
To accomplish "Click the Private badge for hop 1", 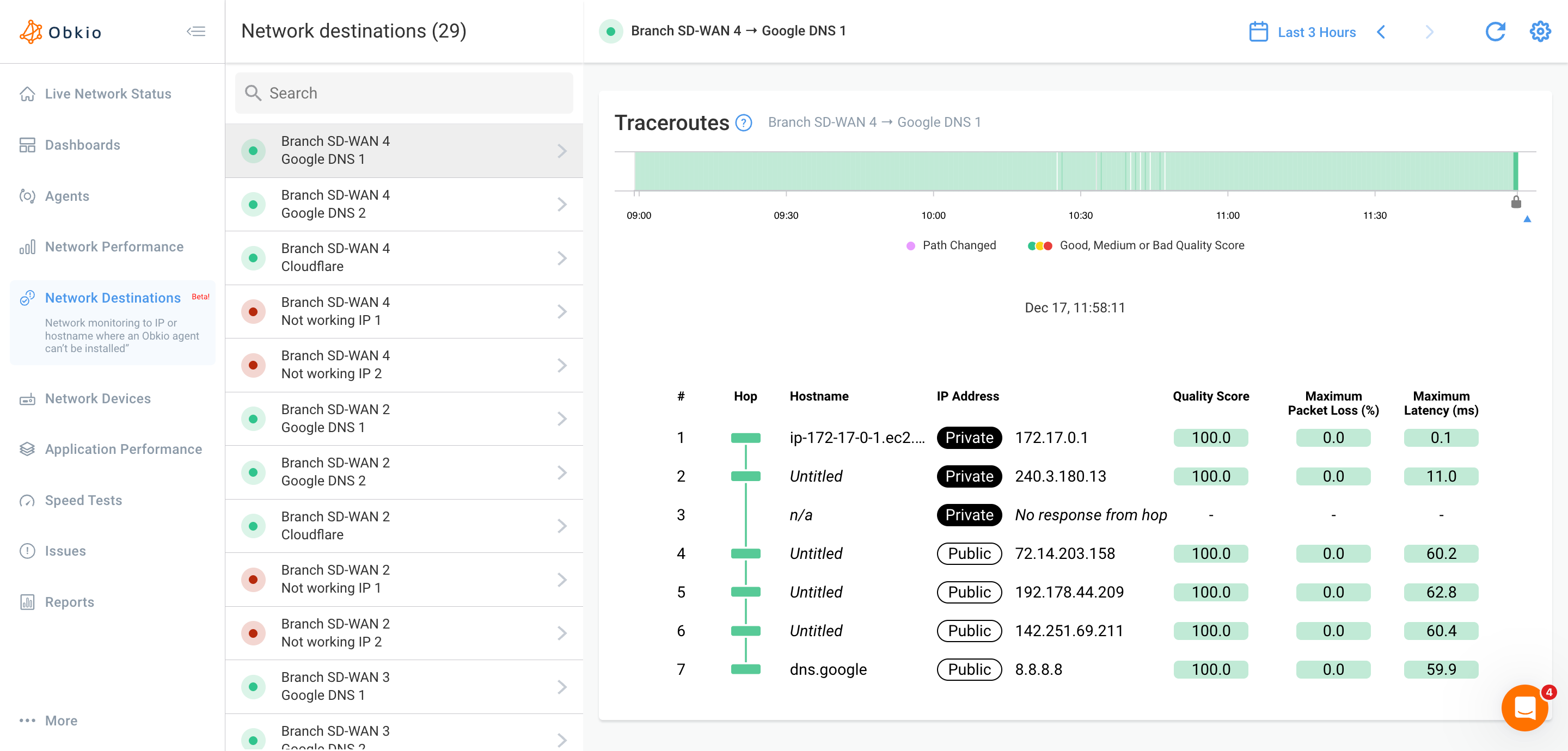I will click(969, 438).
